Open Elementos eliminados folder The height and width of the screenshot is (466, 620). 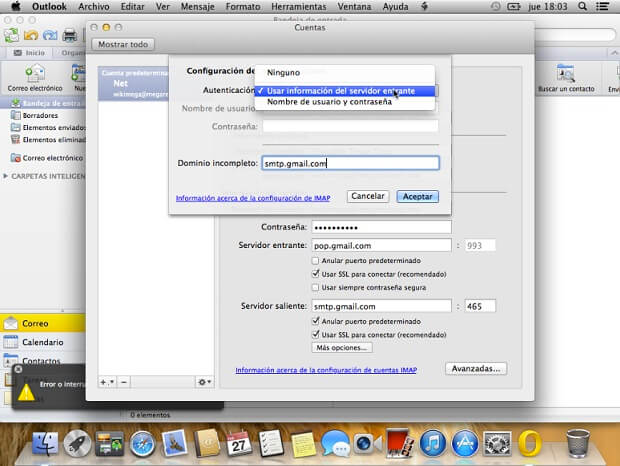click(x=48, y=140)
